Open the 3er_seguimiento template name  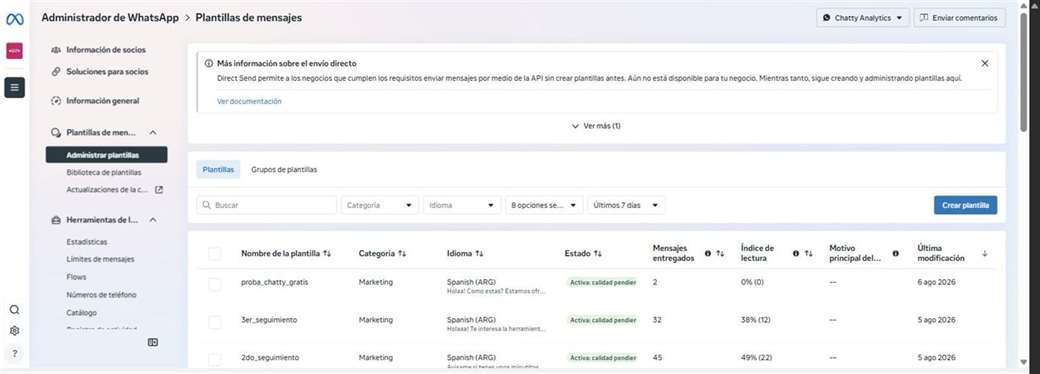pos(269,320)
